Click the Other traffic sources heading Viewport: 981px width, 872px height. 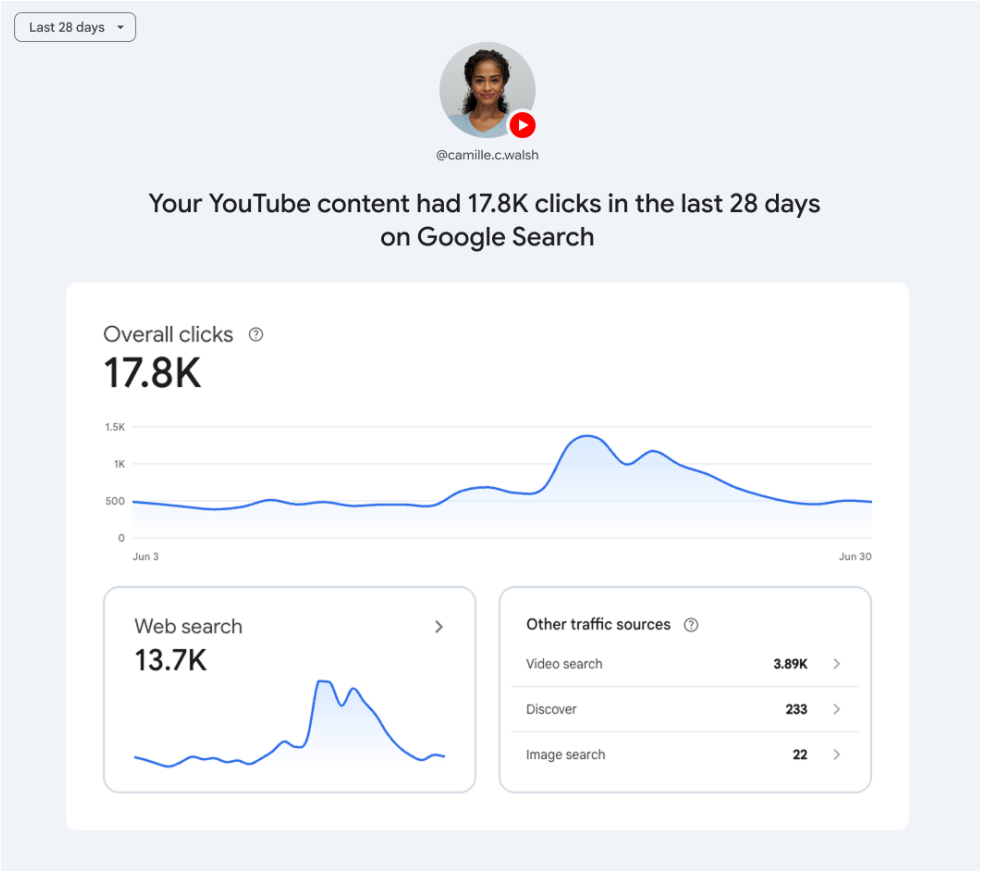[x=598, y=624]
